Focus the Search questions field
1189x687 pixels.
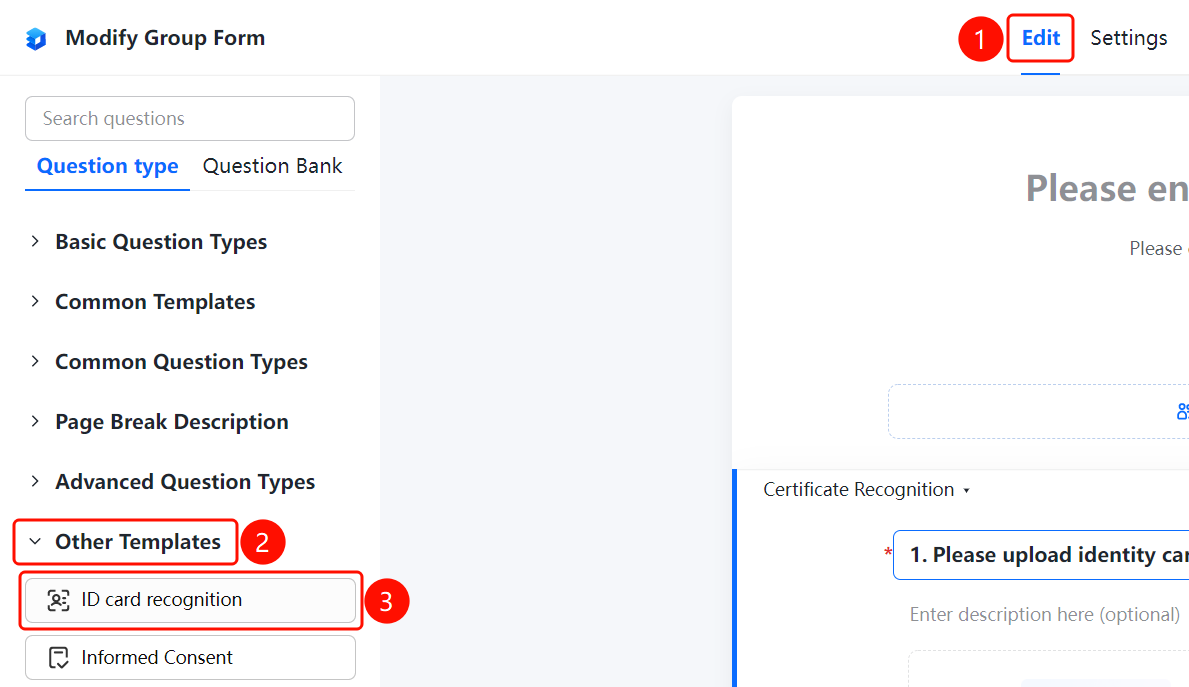coord(190,118)
